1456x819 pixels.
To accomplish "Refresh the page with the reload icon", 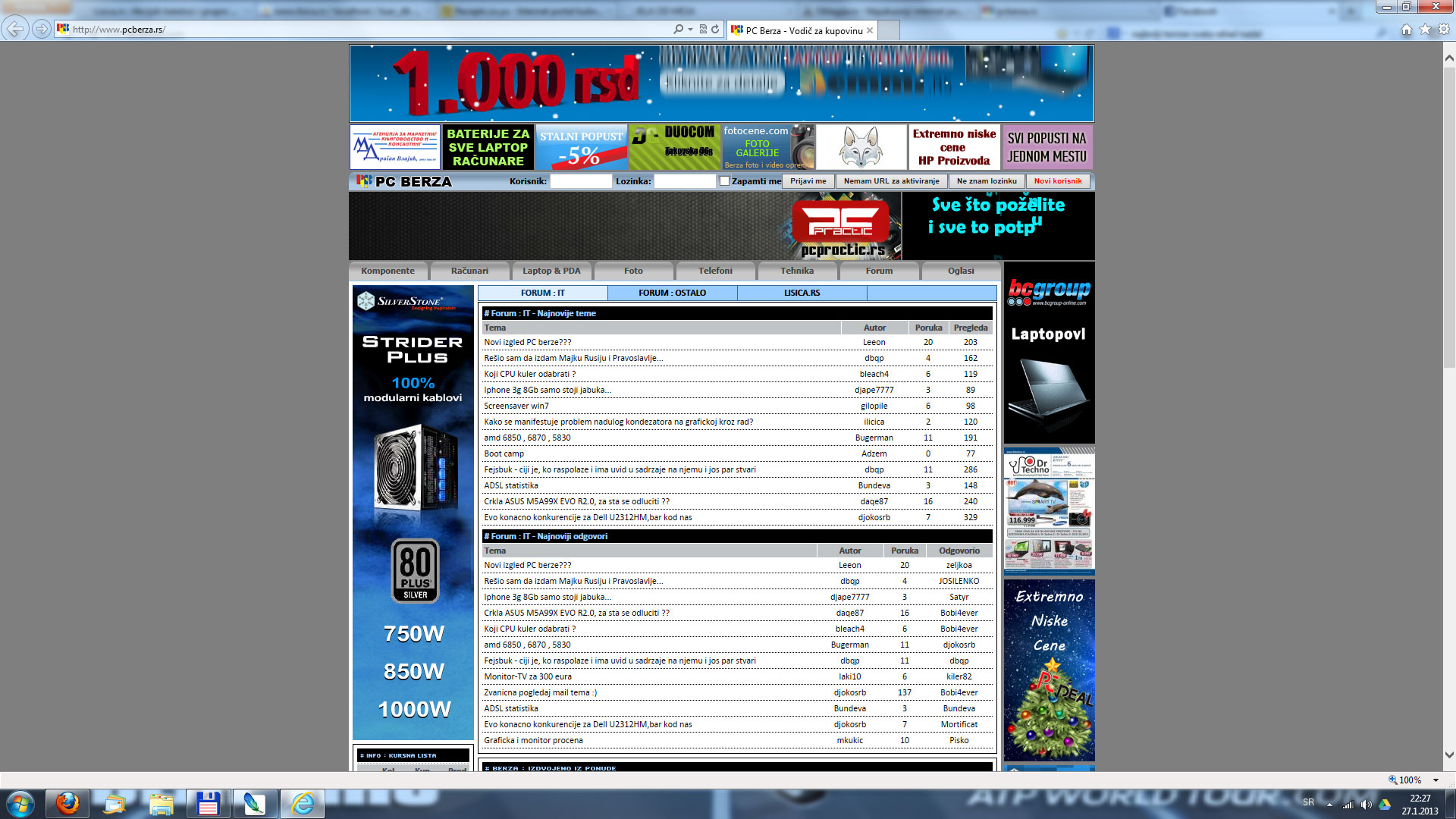I will (x=715, y=29).
